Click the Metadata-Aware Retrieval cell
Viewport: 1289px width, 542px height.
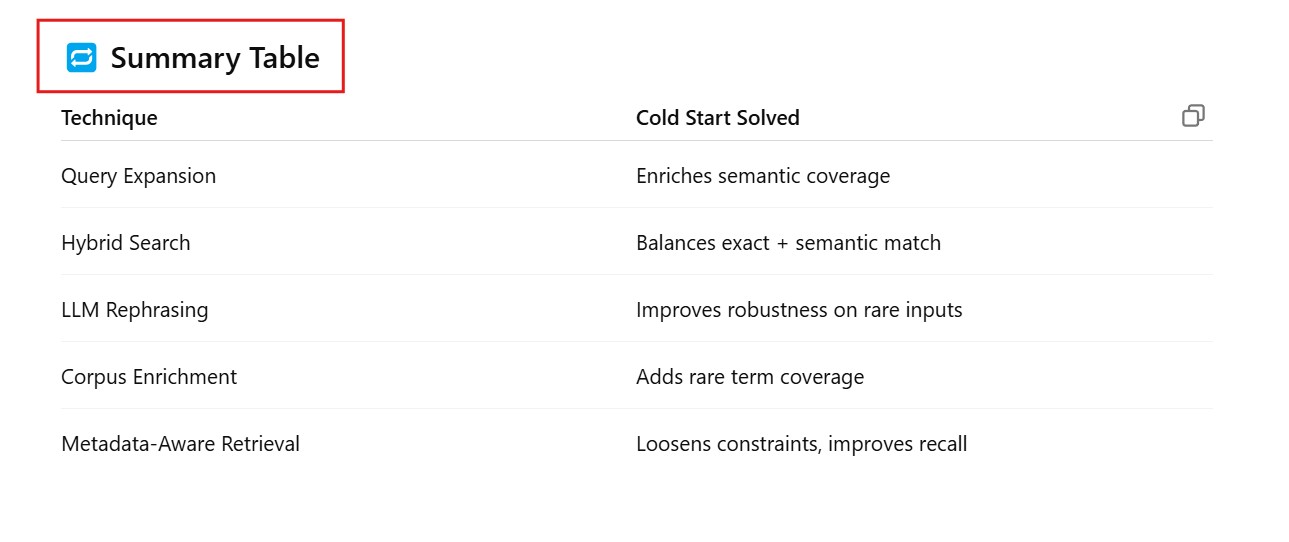click(180, 444)
